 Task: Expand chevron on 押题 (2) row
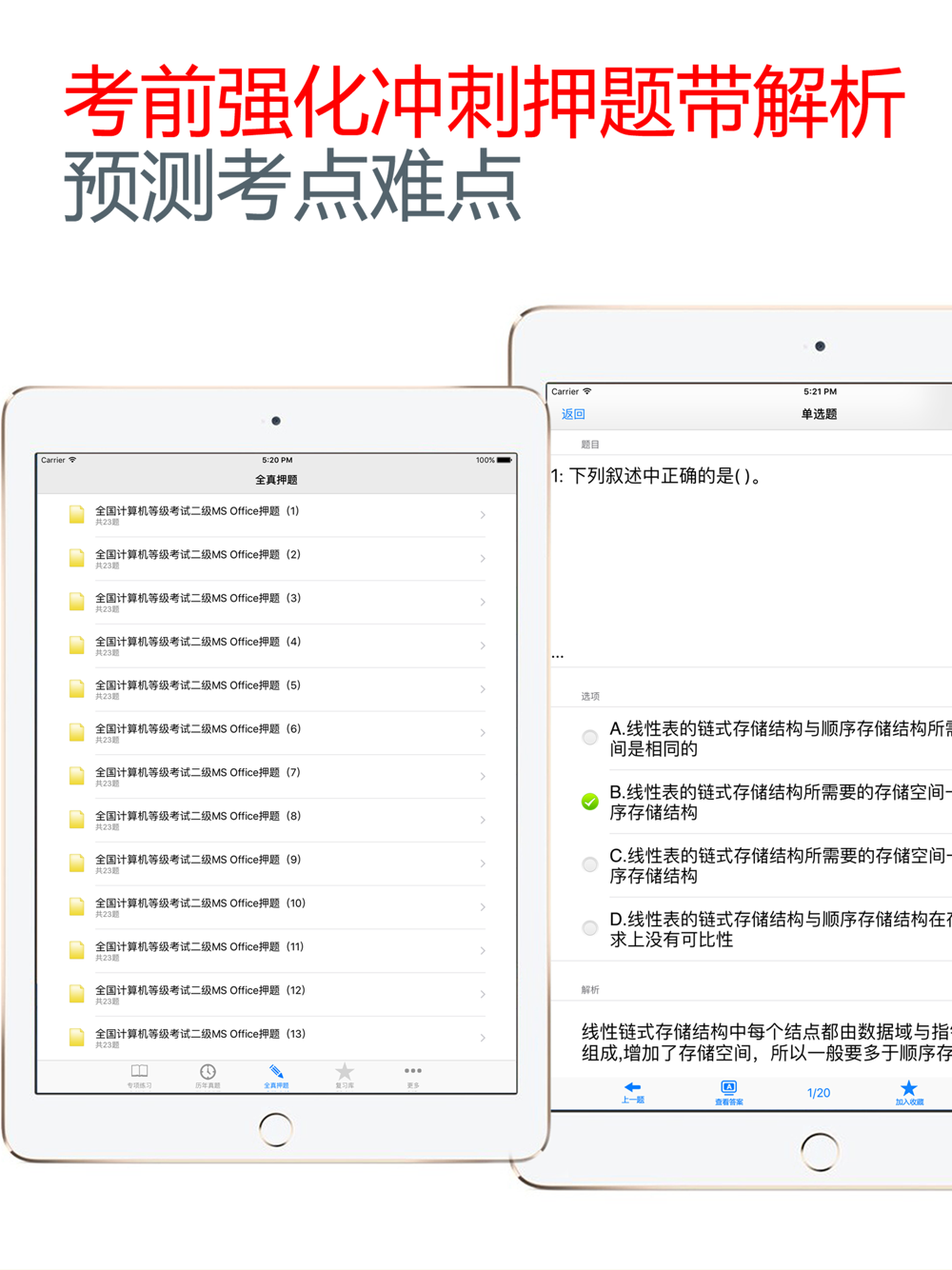[x=483, y=559]
